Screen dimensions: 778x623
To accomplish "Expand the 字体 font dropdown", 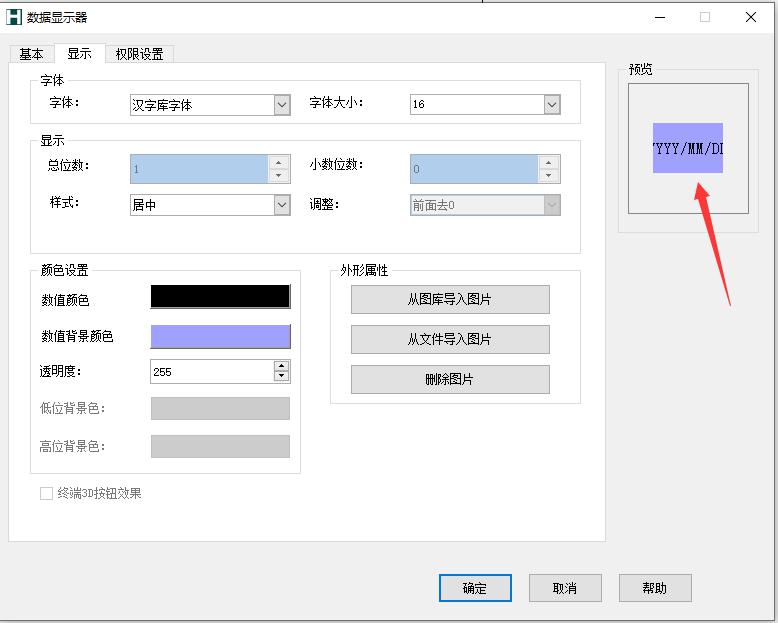I will (x=281, y=104).
